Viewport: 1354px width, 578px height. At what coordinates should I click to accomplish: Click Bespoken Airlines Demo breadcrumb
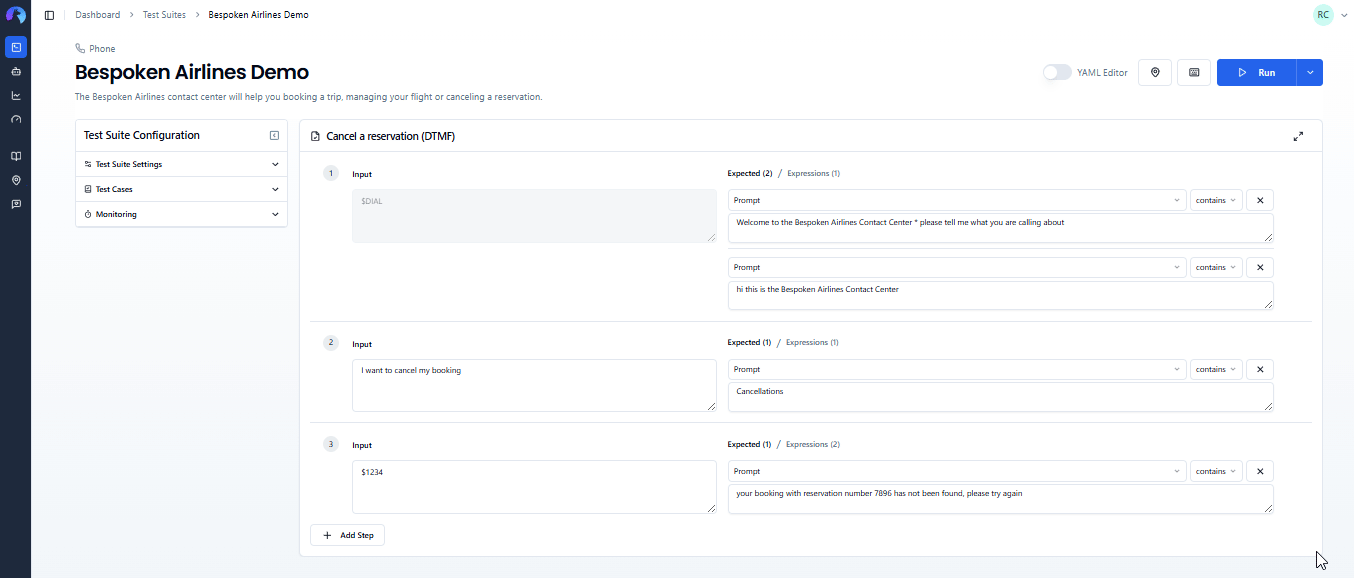coord(258,15)
